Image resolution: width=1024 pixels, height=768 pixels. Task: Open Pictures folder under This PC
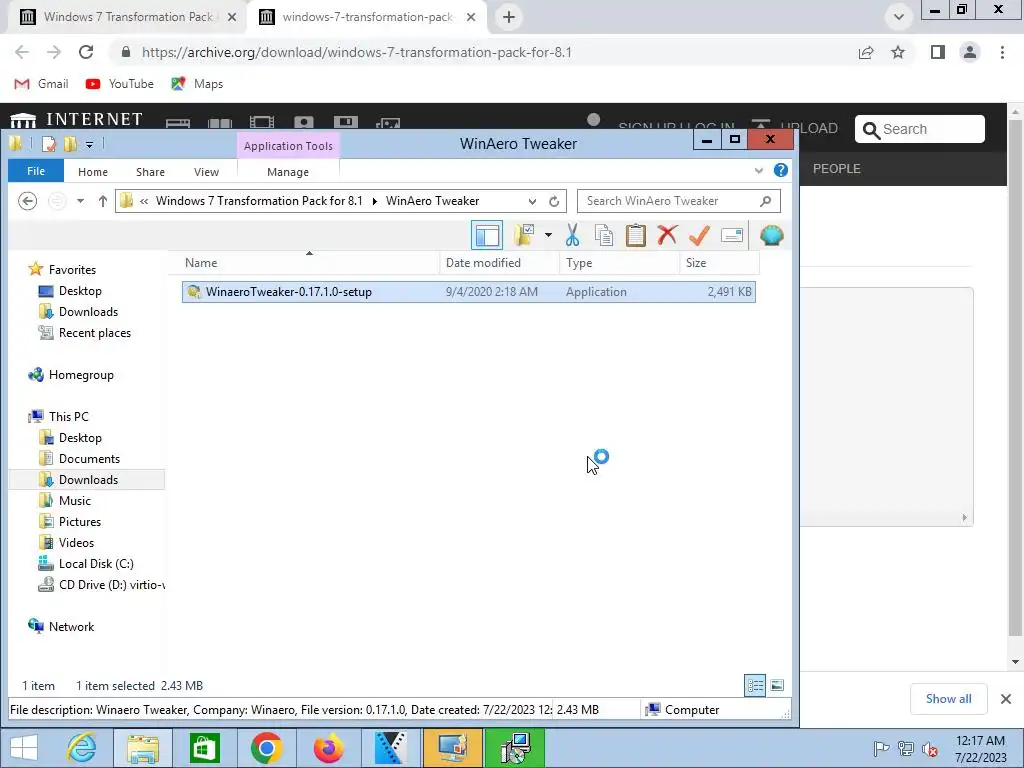[80, 521]
